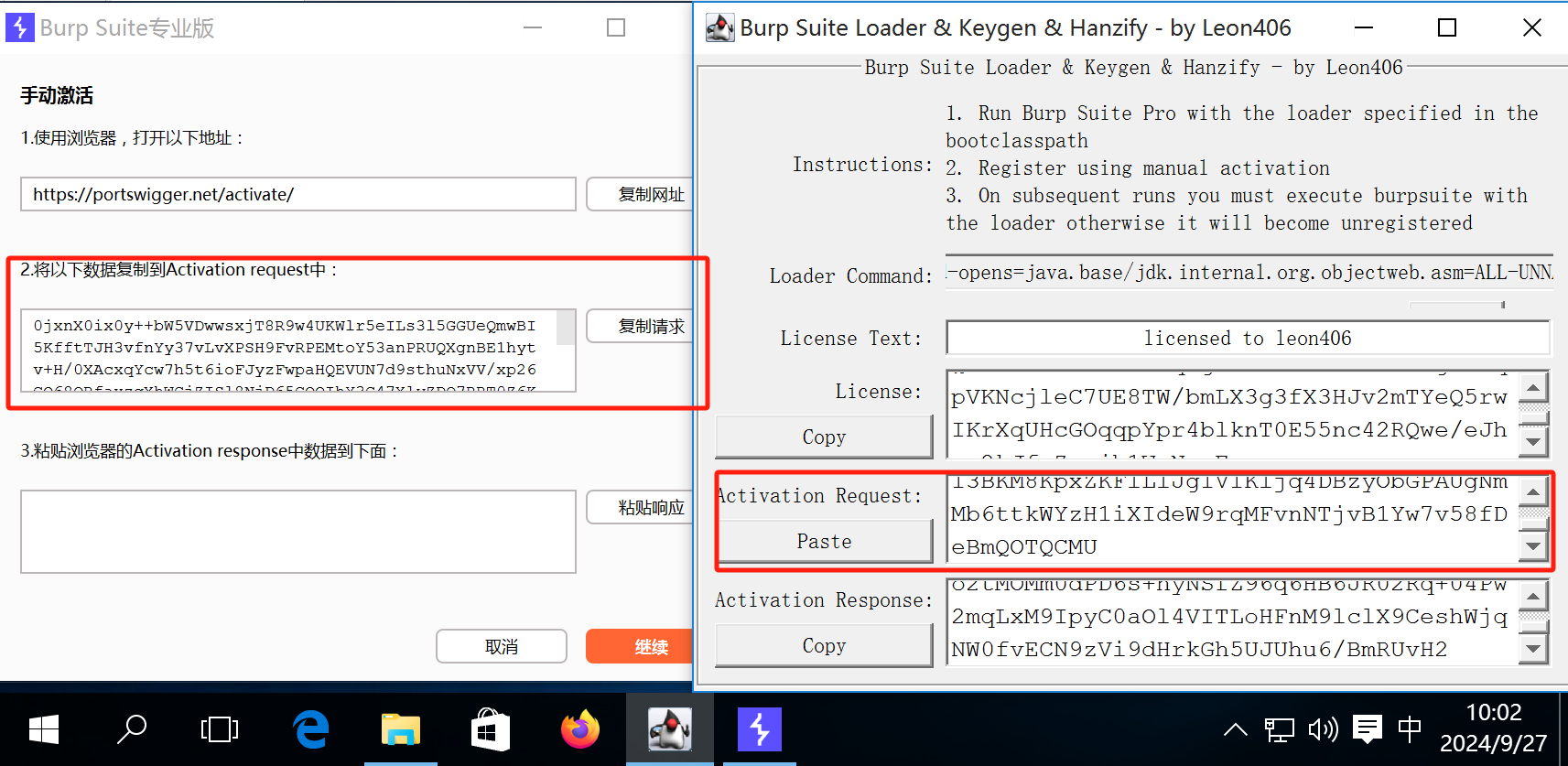Paste into Activation Request in Keygen
The height and width of the screenshot is (766, 1568).
[824, 542]
